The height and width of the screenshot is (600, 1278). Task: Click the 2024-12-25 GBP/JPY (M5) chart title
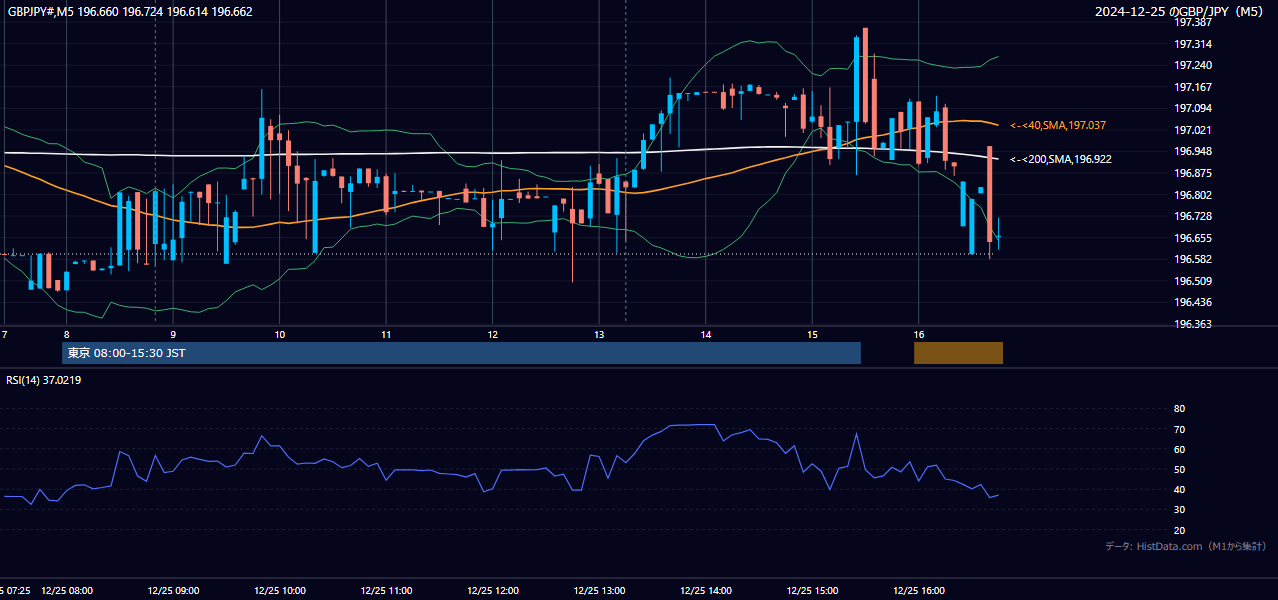pyautogui.click(x=1181, y=12)
